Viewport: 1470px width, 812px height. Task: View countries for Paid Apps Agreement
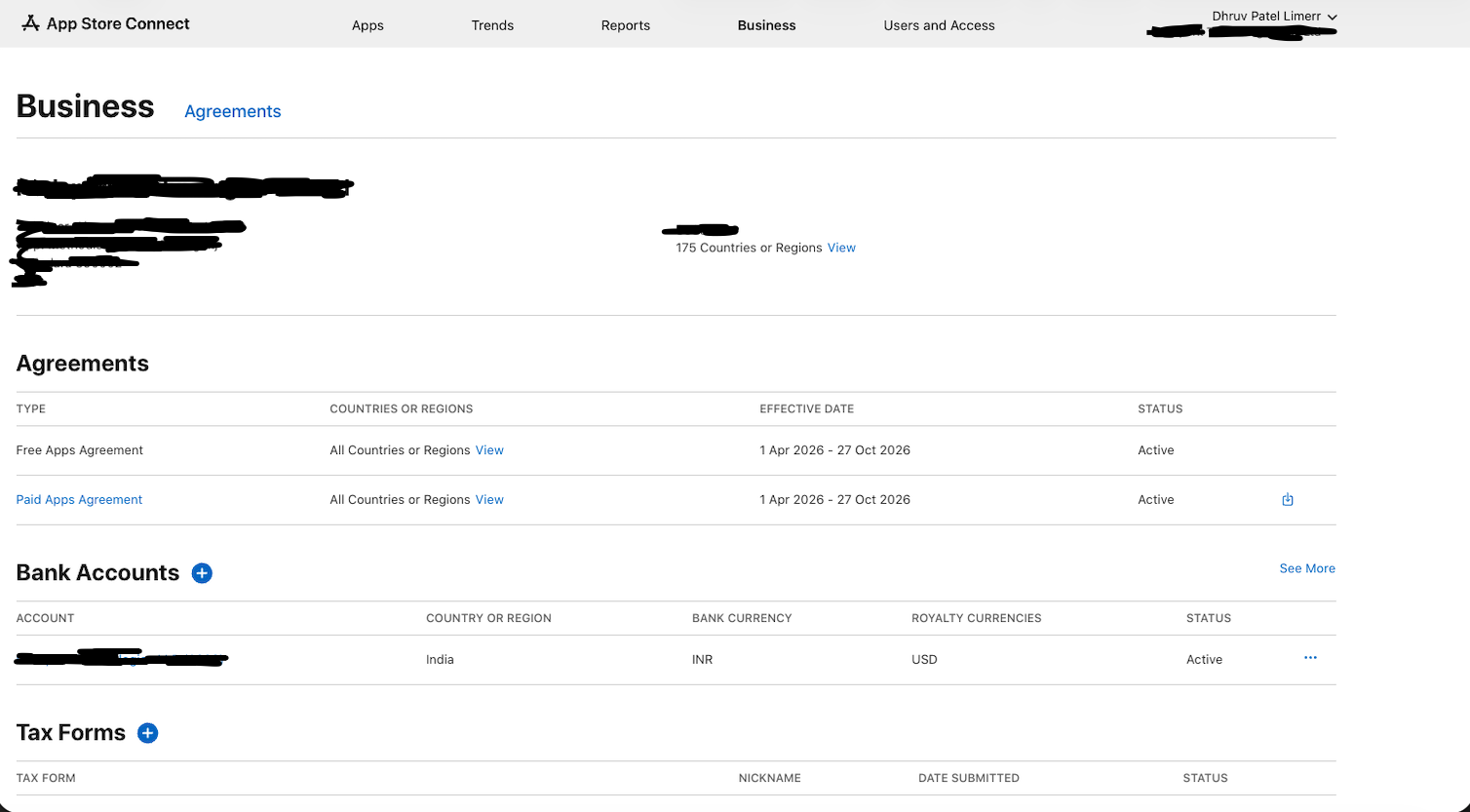(489, 500)
